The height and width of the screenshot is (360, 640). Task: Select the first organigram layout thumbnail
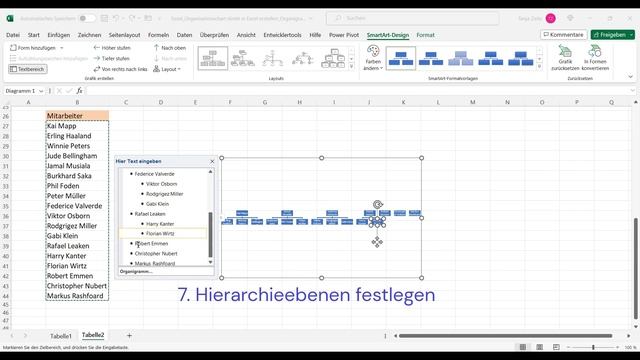(x=213, y=58)
